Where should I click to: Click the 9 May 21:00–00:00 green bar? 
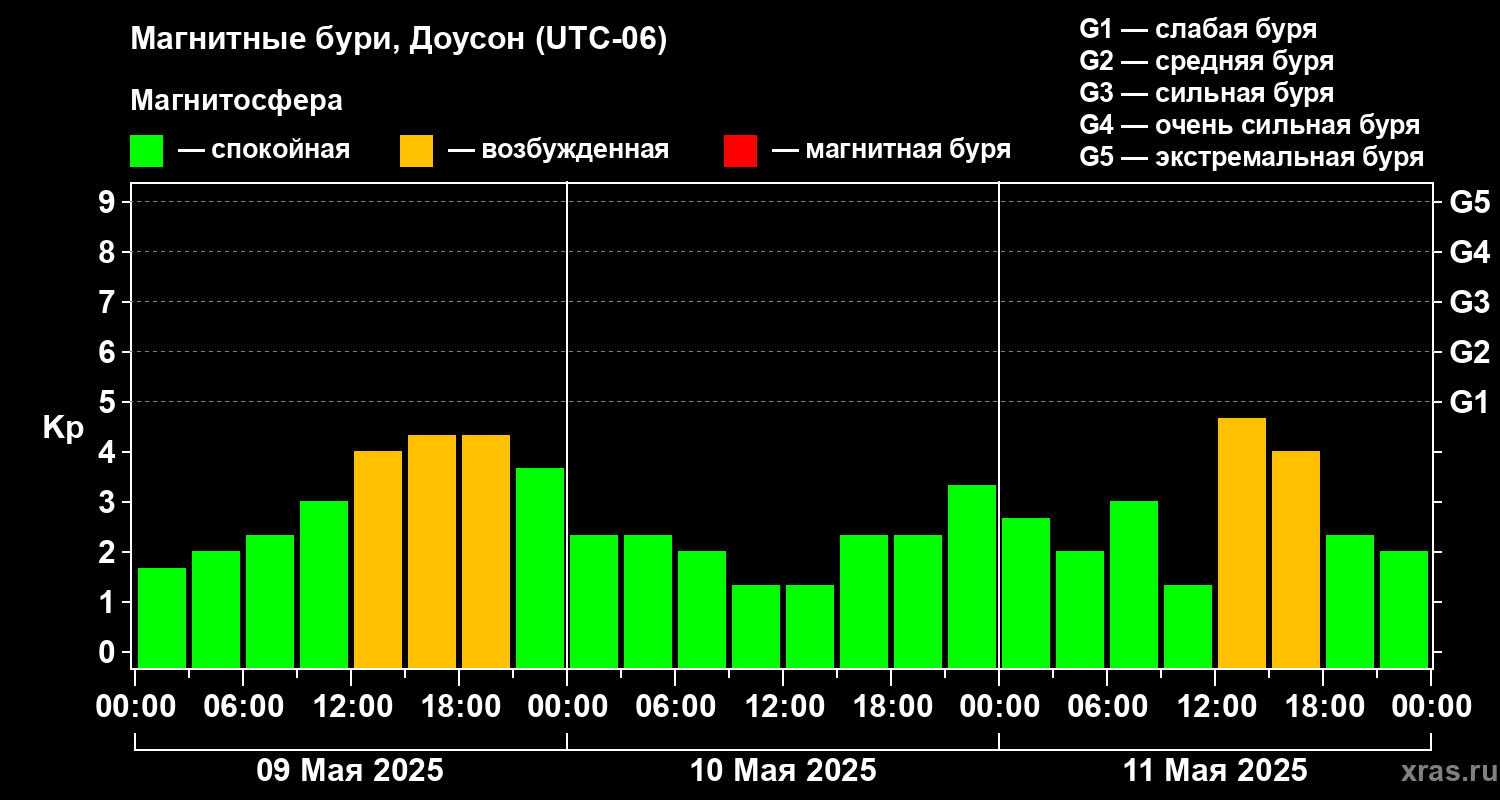pyautogui.click(x=540, y=568)
